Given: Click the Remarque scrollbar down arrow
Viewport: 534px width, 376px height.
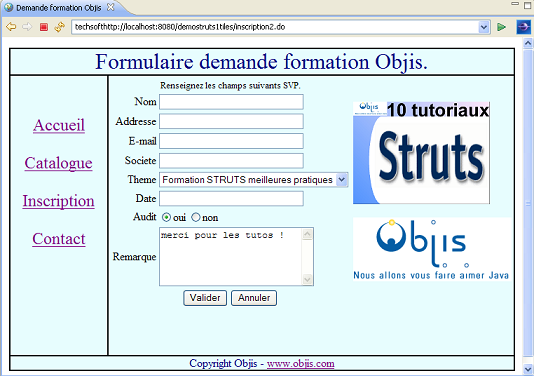Looking at the screenshot, I should (x=307, y=279).
